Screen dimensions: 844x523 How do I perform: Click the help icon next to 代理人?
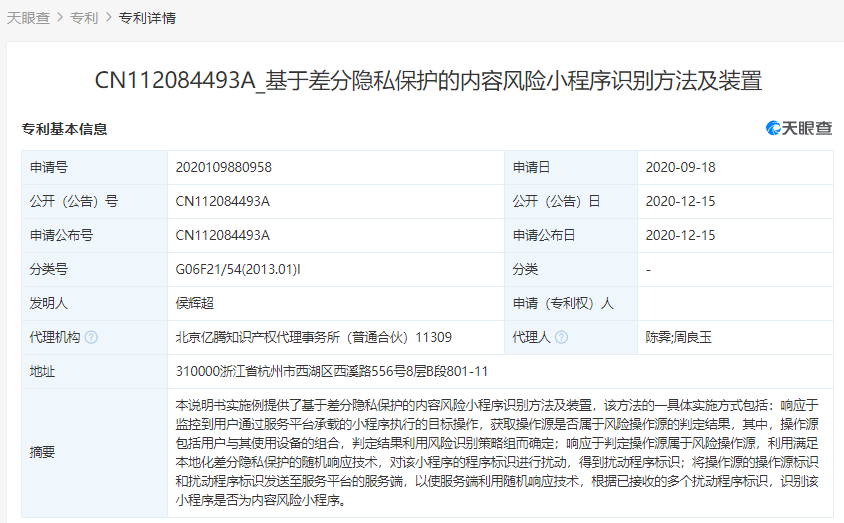tap(561, 337)
